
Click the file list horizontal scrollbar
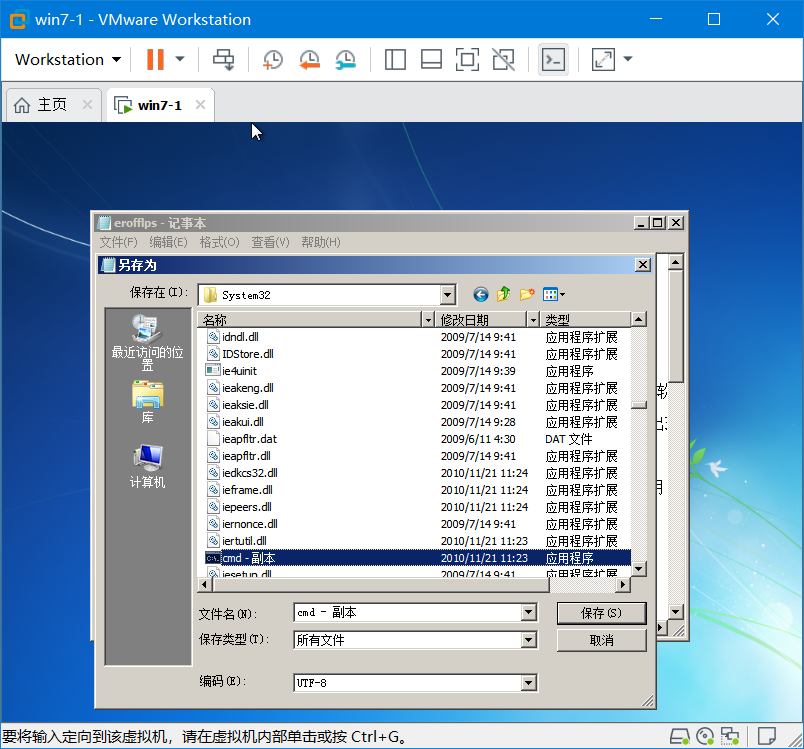[379, 584]
